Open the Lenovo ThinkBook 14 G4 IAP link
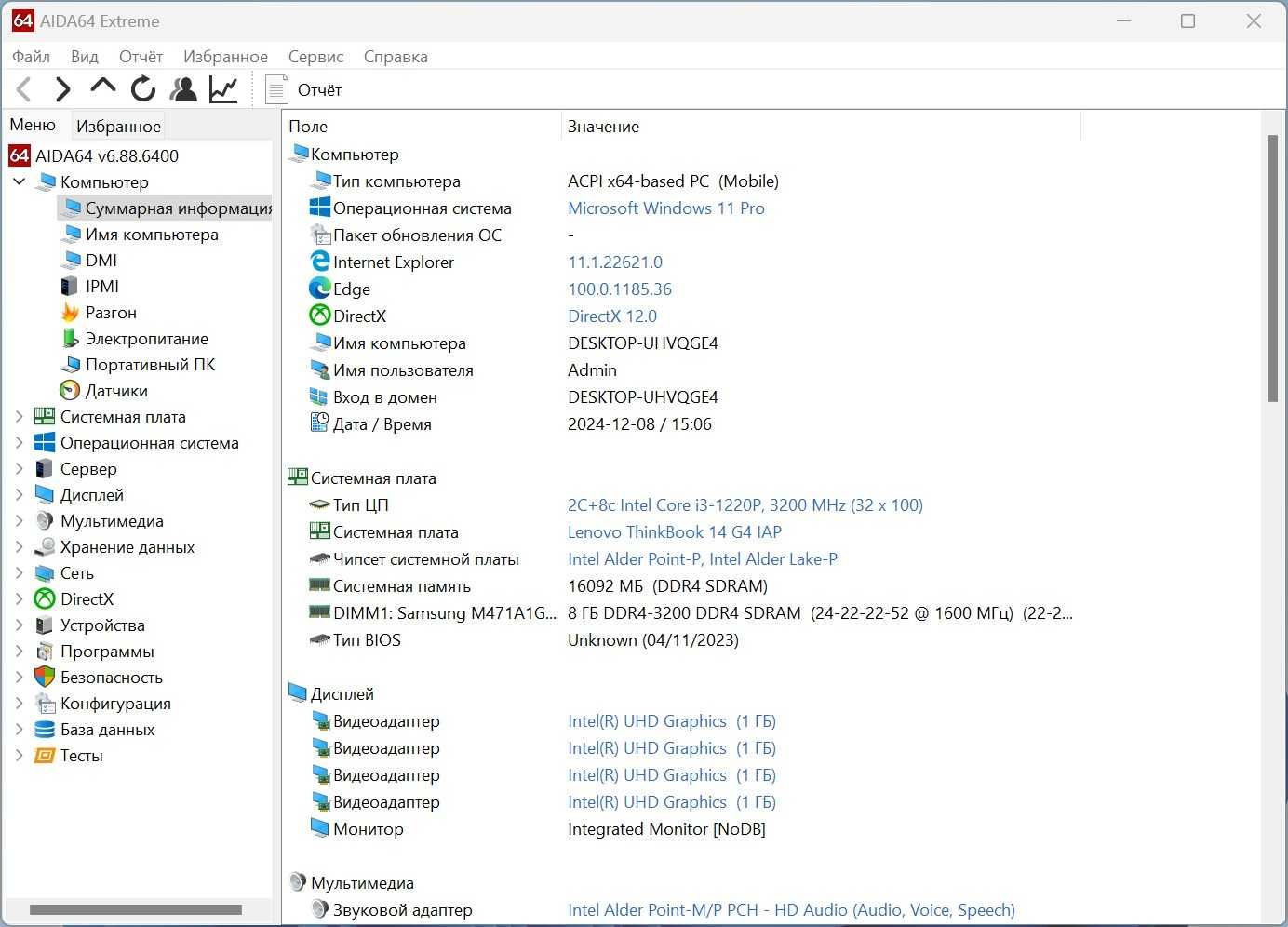Screen dimensions: 1288x927 pos(675,532)
